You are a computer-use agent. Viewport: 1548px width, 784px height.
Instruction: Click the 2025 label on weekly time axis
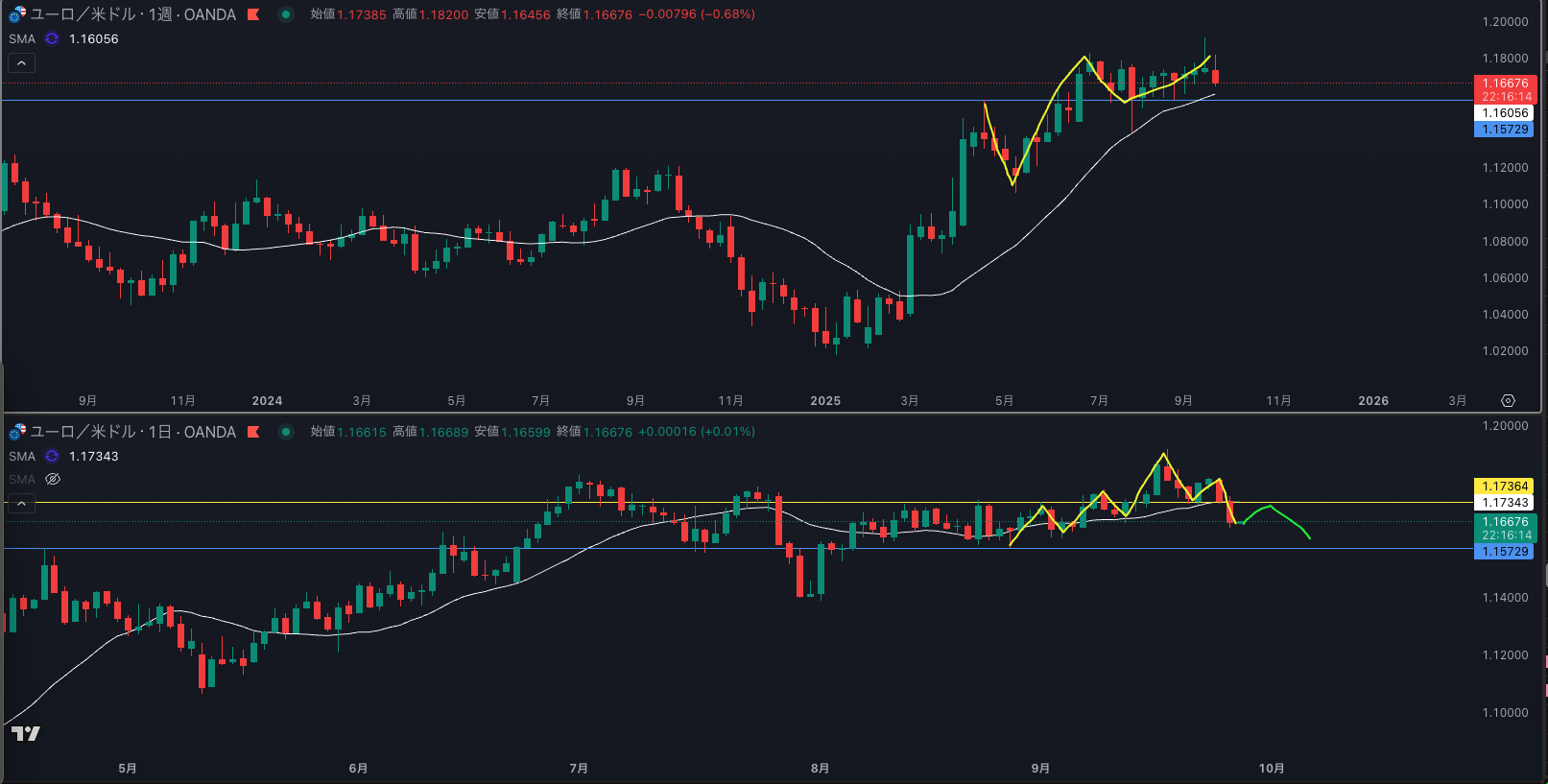[x=825, y=401]
